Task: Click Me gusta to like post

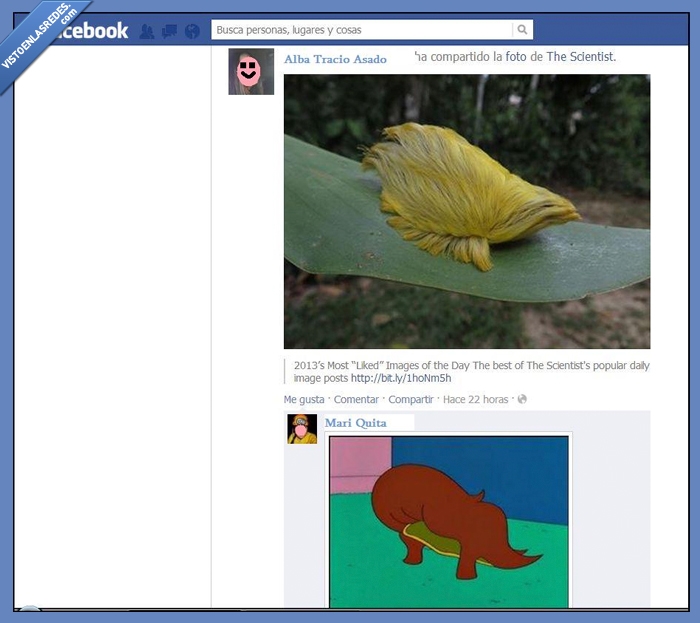Action: click(304, 400)
